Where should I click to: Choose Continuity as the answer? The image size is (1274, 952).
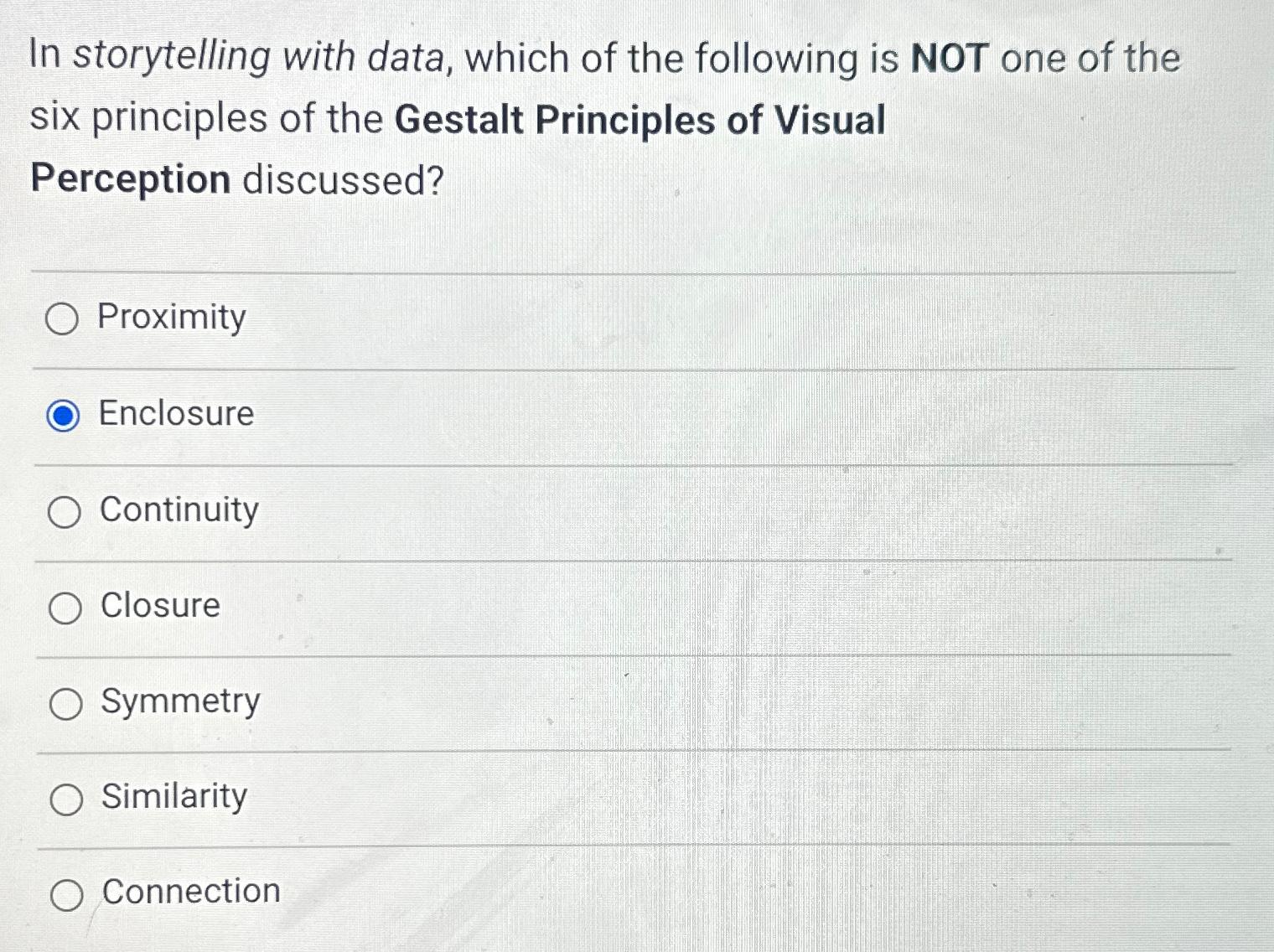point(64,510)
